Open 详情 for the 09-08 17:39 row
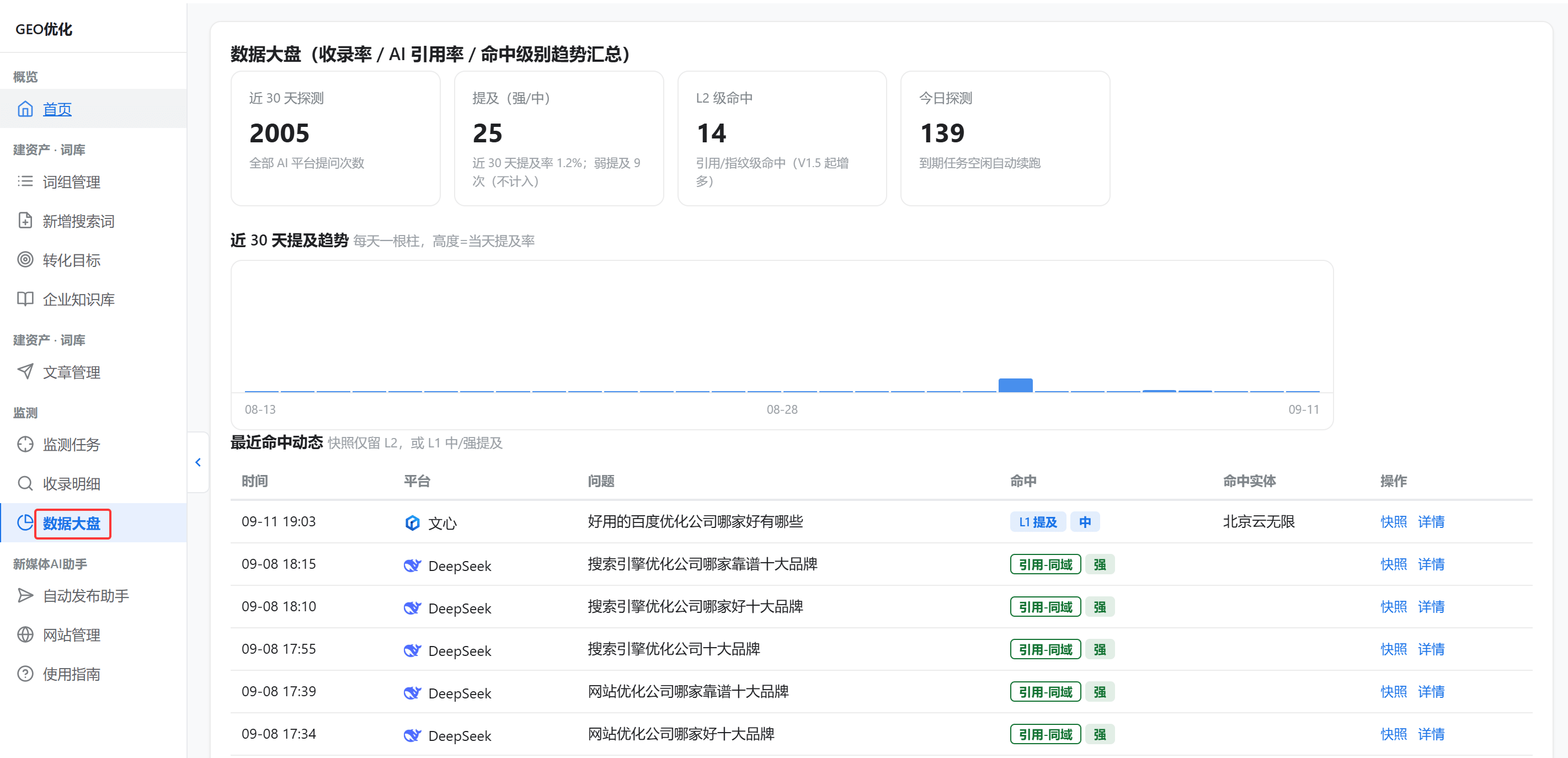Image resolution: width=1568 pixels, height=758 pixels. (1431, 692)
